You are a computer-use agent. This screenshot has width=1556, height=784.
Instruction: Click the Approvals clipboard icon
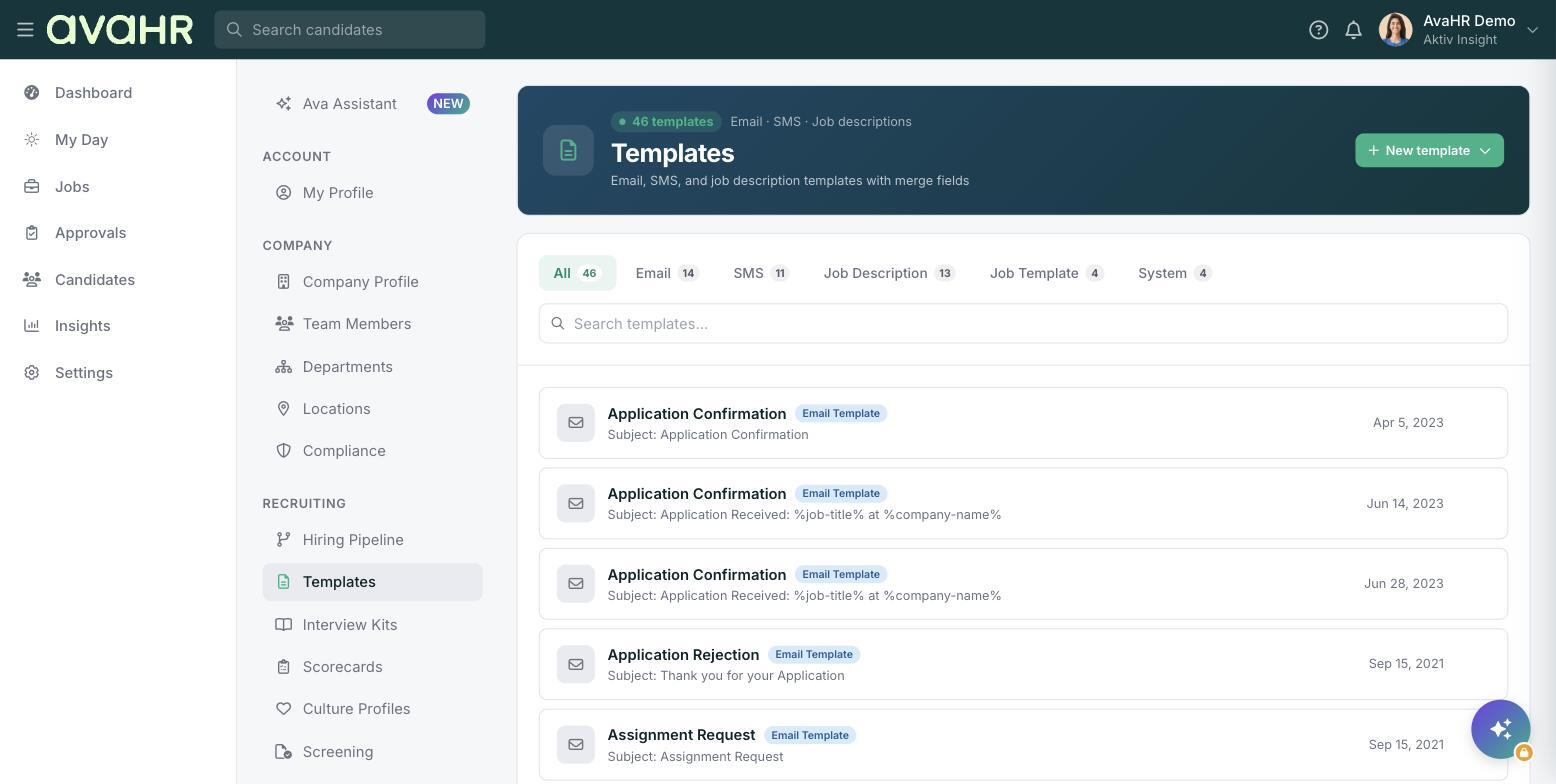click(32, 233)
